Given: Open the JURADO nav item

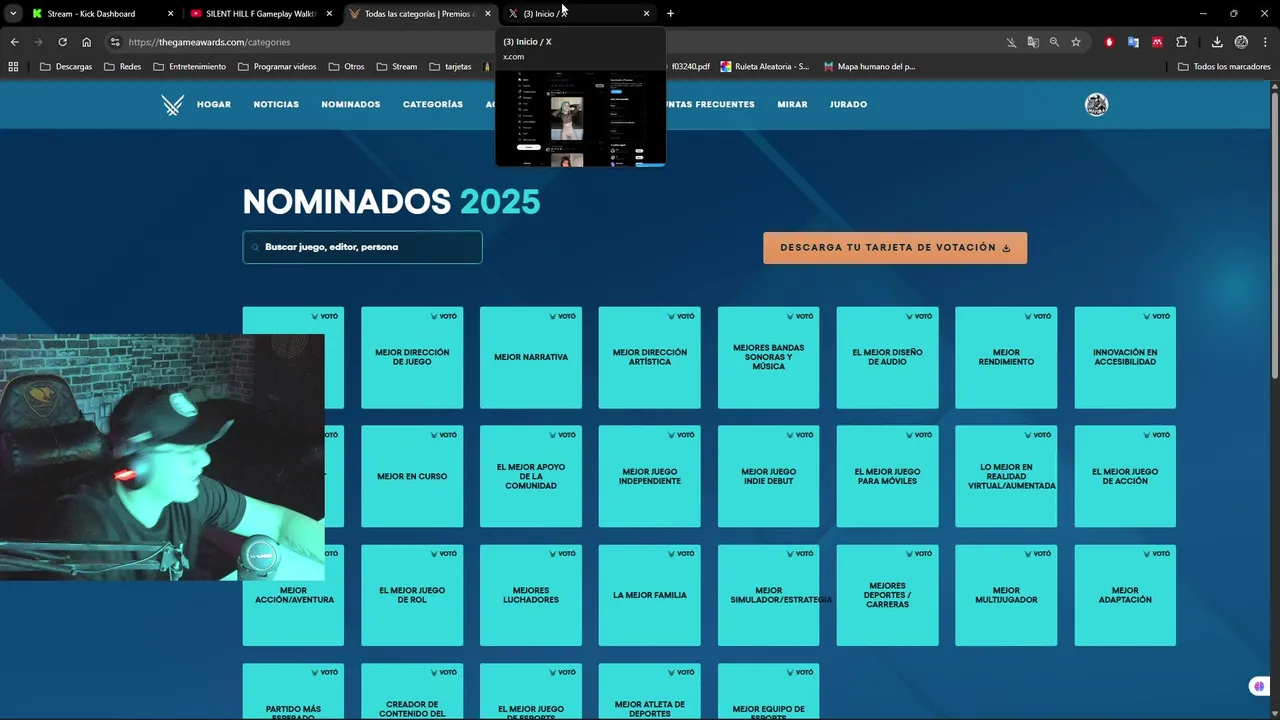Looking at the screenshot, I should click(848, 105).
